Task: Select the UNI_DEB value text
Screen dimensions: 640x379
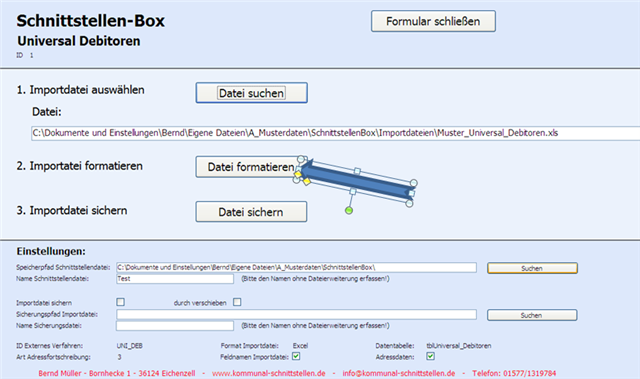Action: (x=129, y=346)
